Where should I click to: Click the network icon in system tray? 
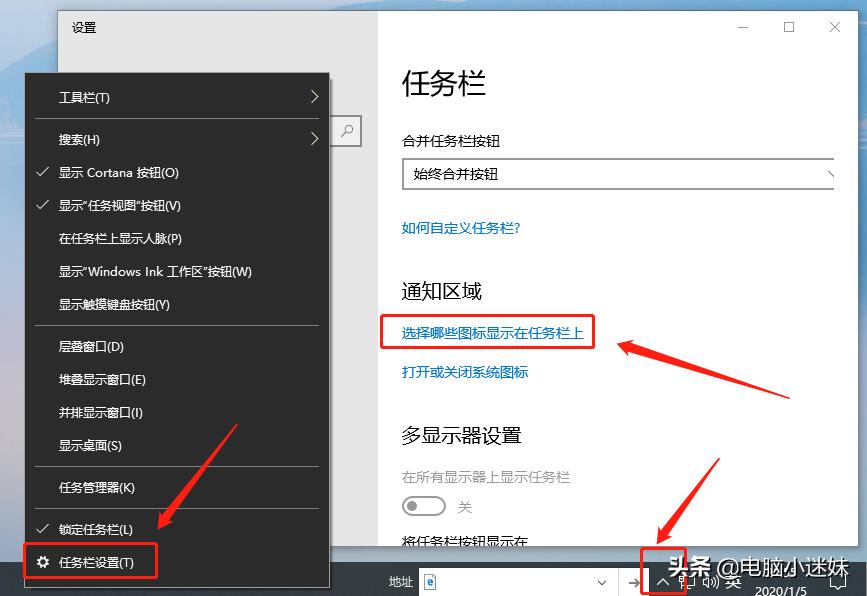coord(683,581)
